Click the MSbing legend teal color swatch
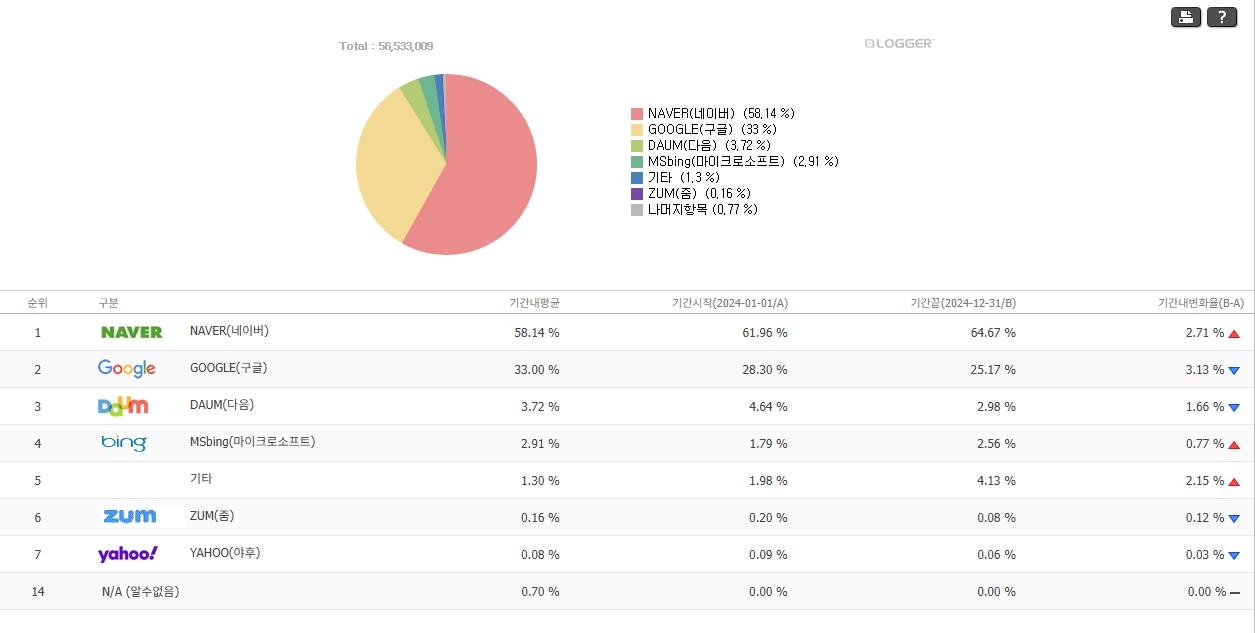Screen dimensions: 1255x633 pyautogui.click(x=637, y=162)
